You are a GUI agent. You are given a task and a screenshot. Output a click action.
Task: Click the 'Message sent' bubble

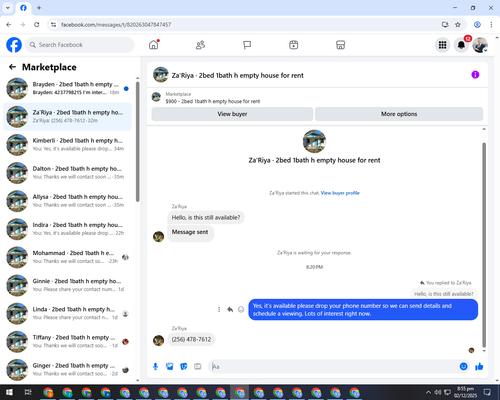tap(190, 232)
